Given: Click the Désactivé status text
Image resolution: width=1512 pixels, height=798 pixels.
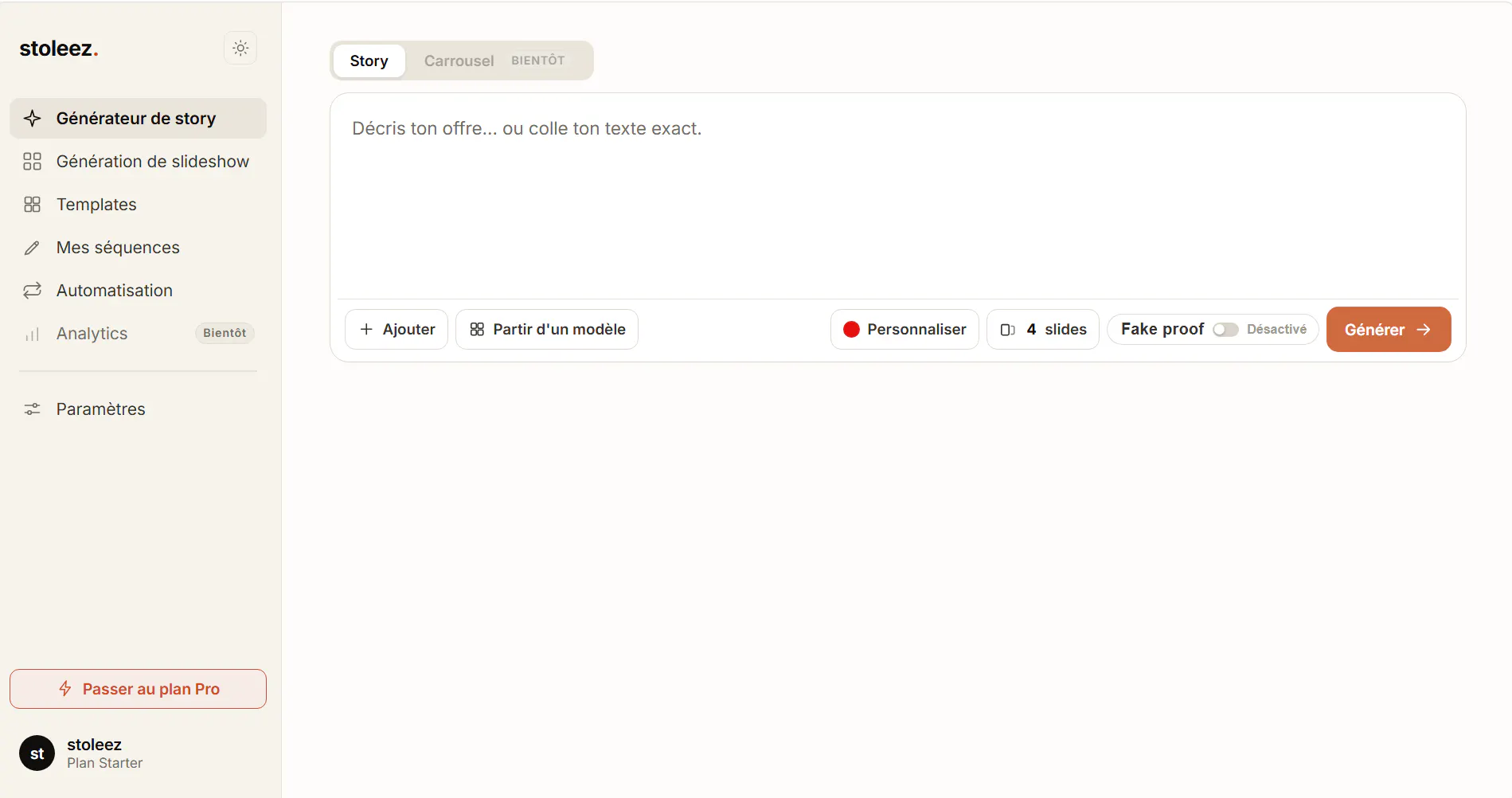Looking at the screenshot, I should pos(1276,330).
